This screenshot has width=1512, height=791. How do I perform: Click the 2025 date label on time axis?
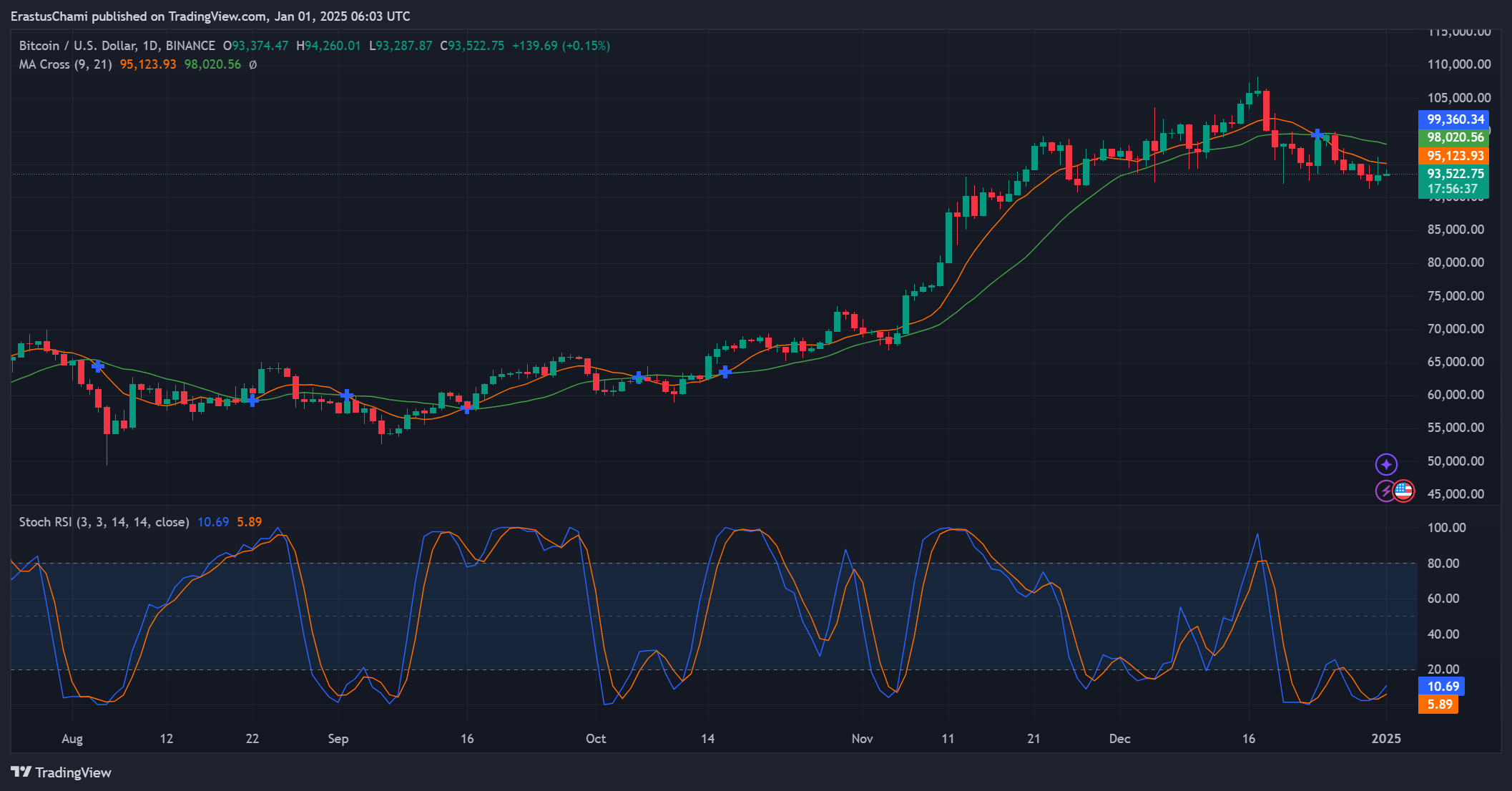pos(1386,739)
